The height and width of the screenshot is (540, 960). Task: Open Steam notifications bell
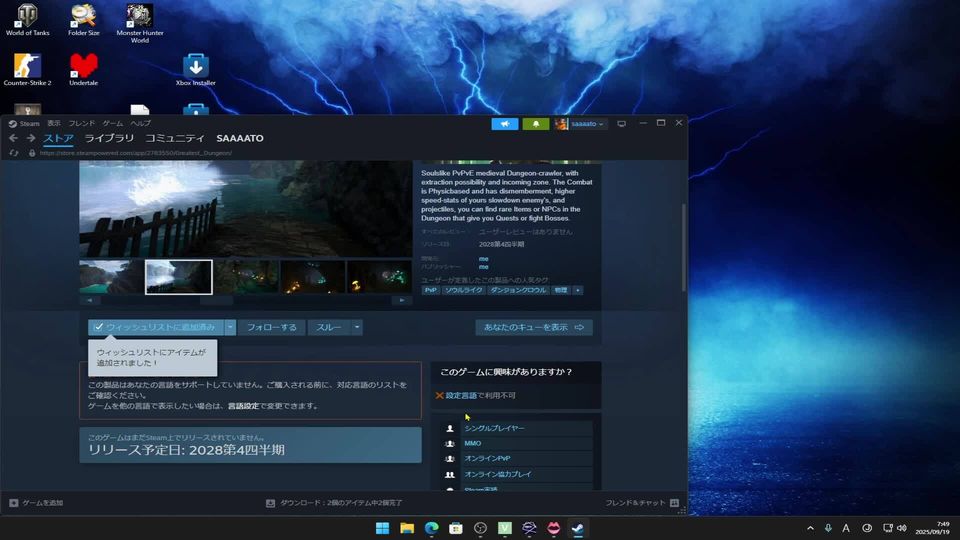coord(536,124)
